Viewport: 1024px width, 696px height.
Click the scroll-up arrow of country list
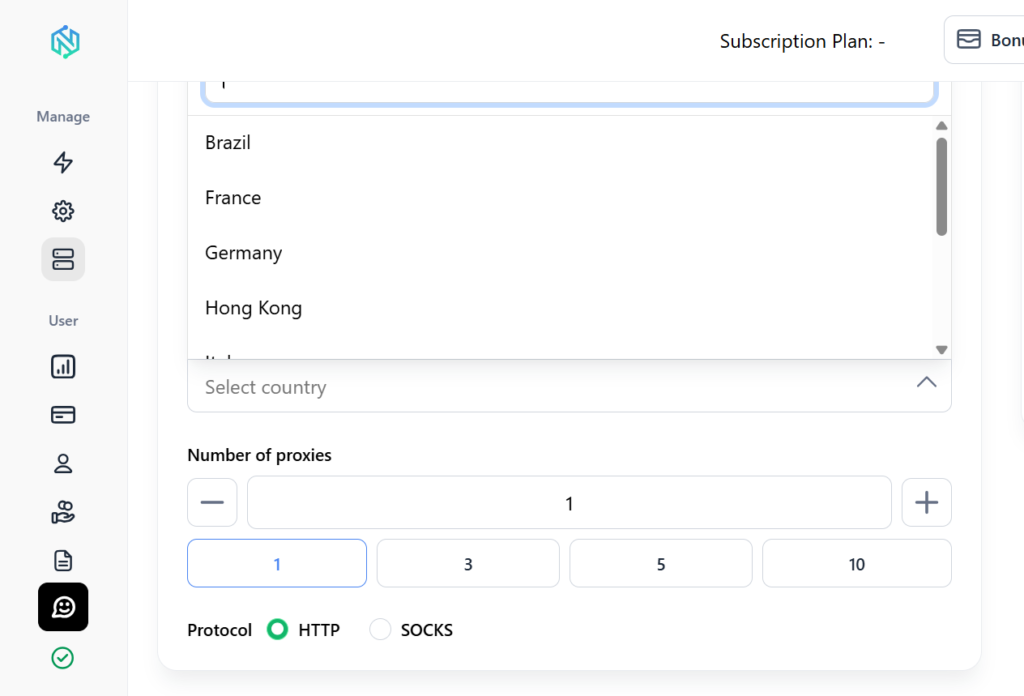942,126
